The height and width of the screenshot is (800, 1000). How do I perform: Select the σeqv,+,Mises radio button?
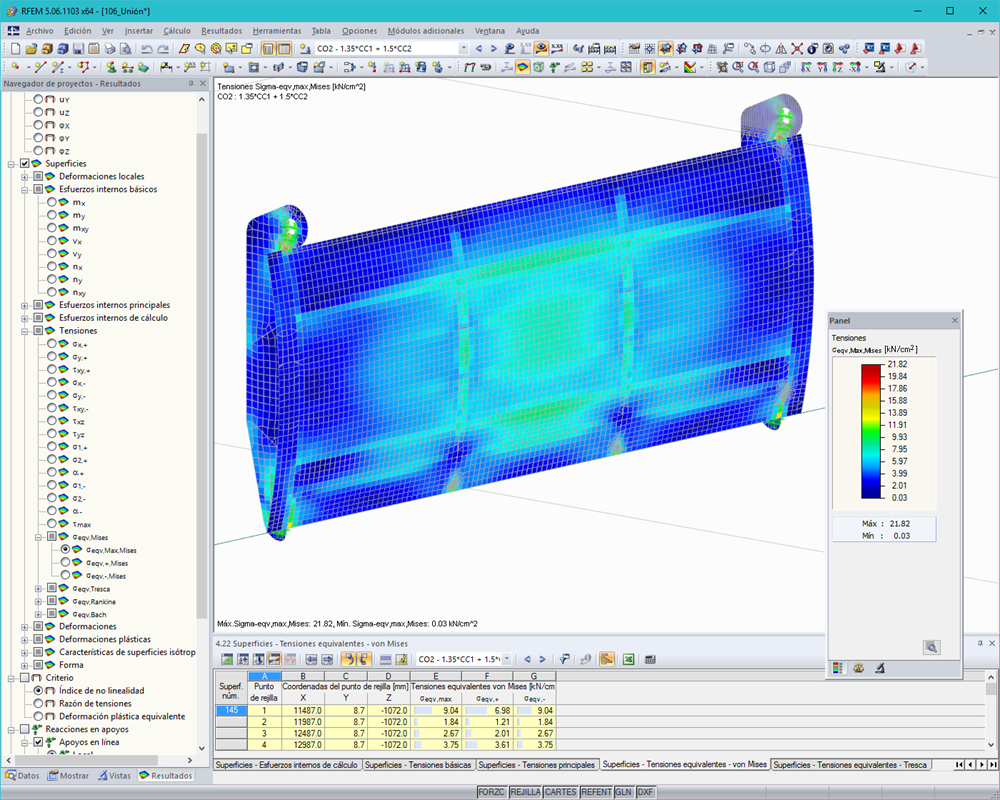point(66,562)
